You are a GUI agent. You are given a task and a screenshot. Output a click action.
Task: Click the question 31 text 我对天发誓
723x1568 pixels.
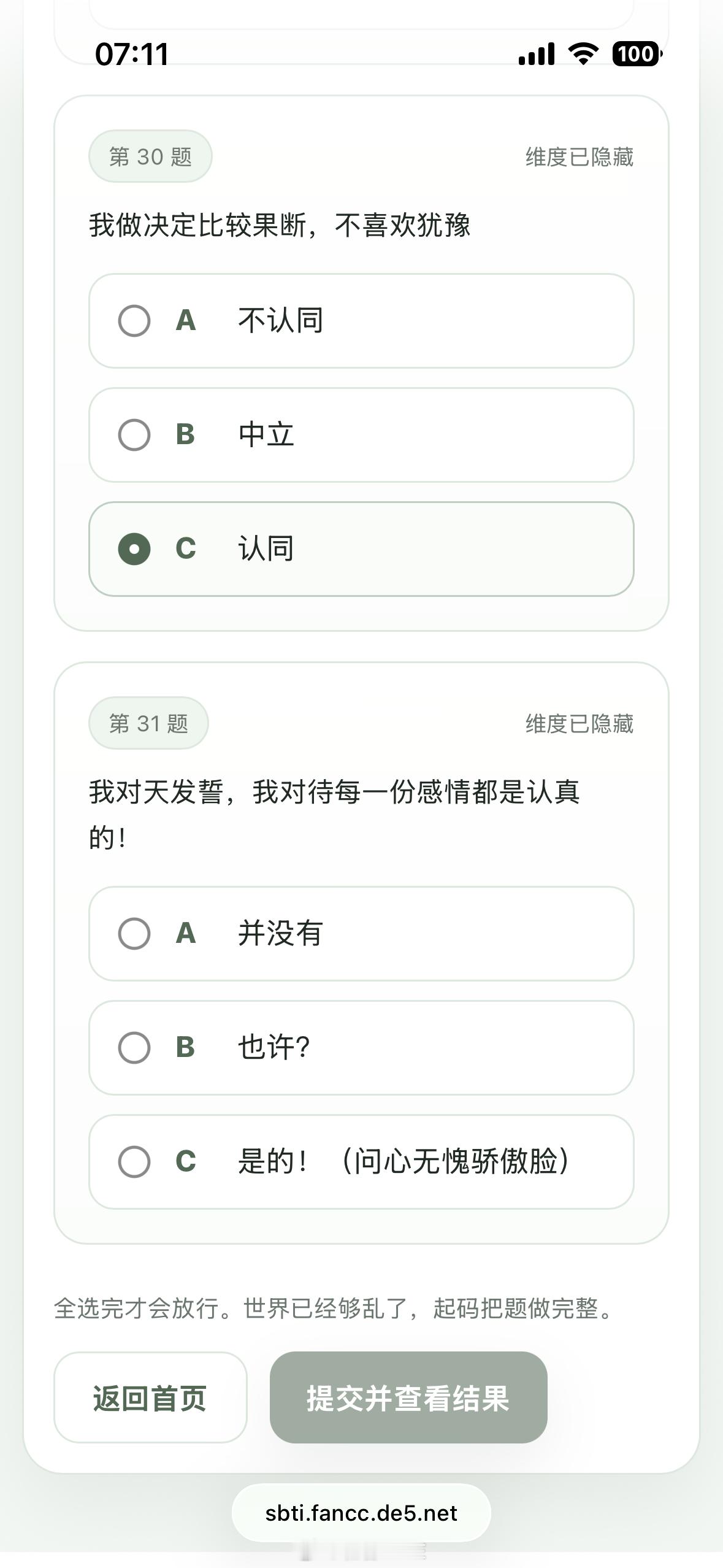coord(334,792)
